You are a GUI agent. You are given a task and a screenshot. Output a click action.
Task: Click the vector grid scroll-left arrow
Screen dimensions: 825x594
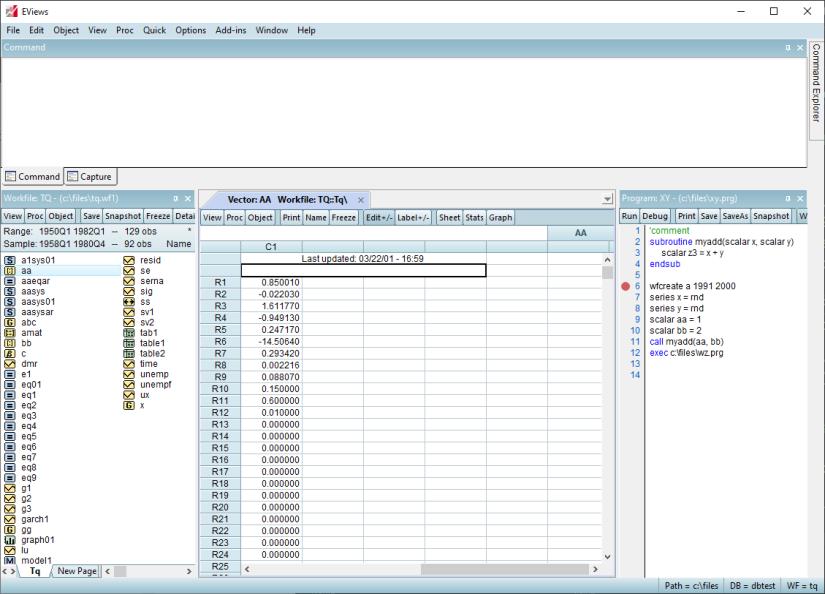pos(247,569)
